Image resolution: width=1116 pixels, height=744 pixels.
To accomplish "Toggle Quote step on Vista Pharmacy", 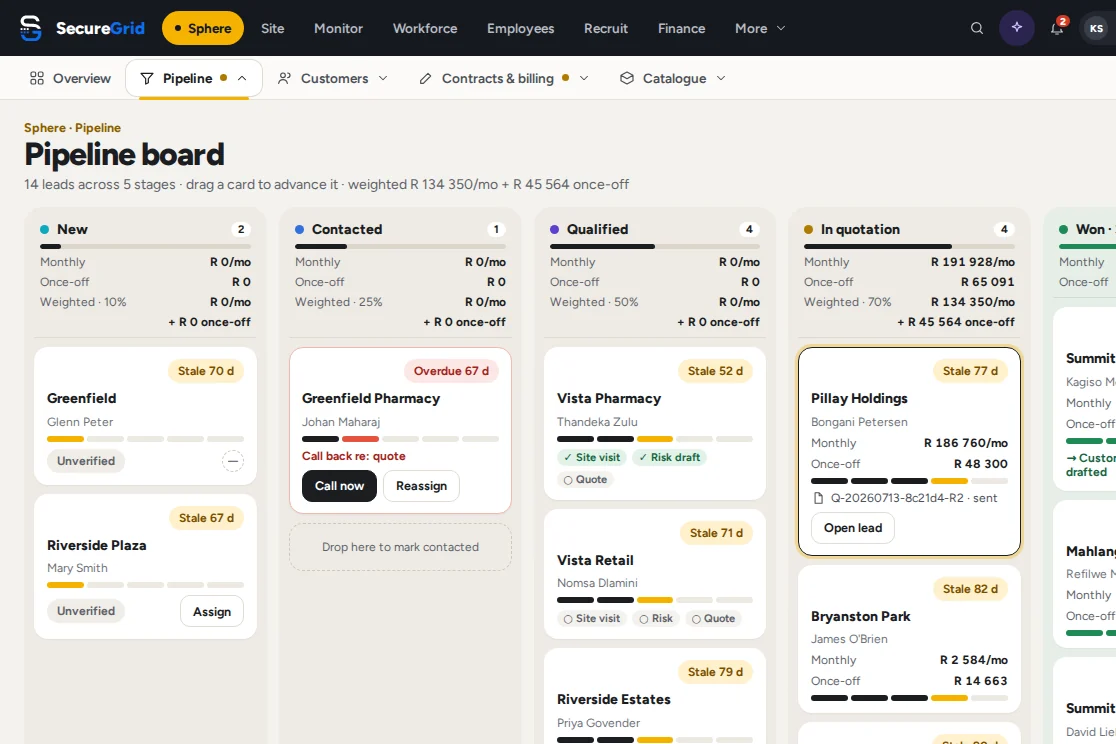I will pos(586,480).
